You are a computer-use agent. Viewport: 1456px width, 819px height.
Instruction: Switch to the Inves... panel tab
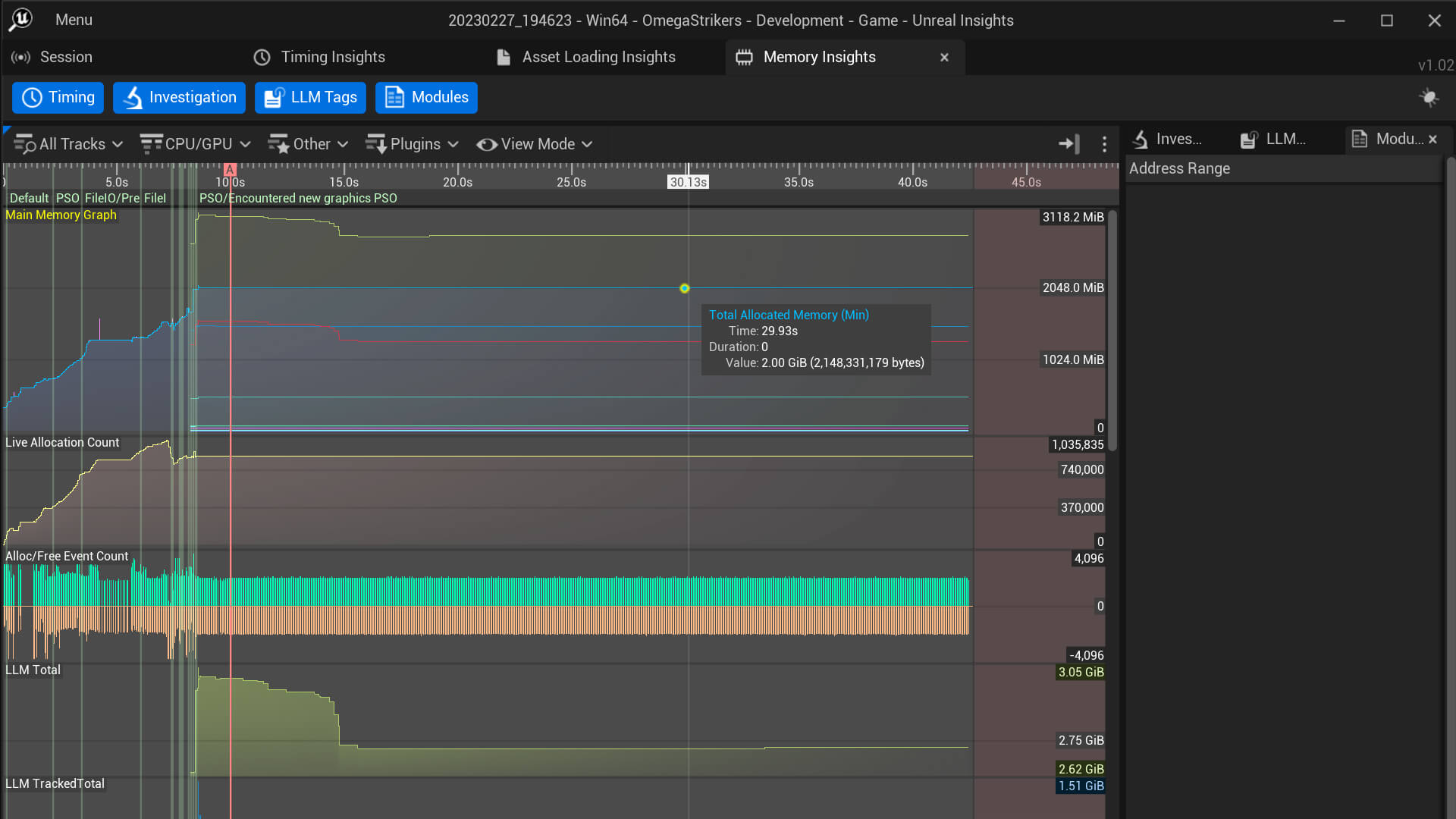coord(1168,139)
